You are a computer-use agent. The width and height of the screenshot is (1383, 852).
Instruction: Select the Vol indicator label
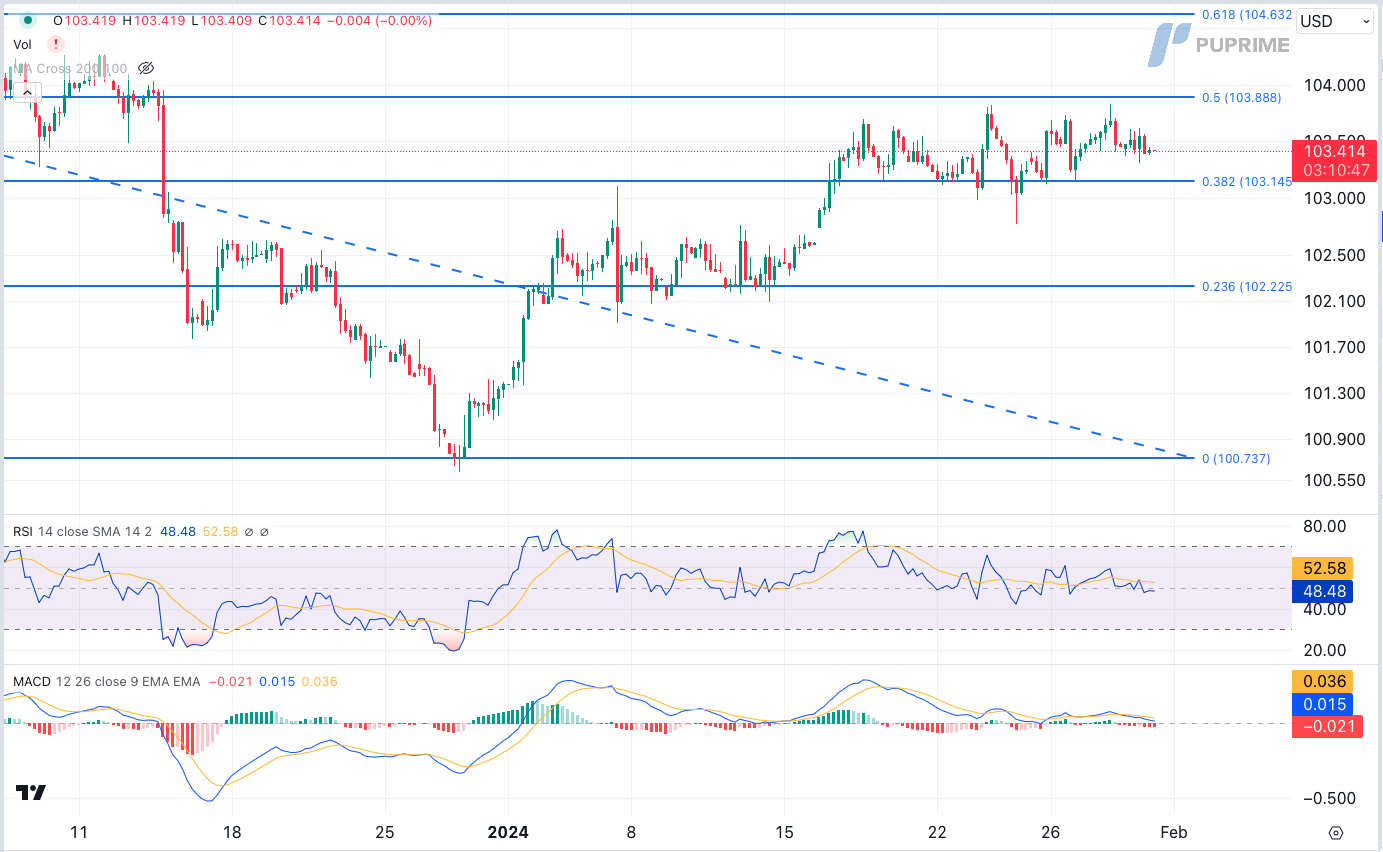tap(22, 44)
